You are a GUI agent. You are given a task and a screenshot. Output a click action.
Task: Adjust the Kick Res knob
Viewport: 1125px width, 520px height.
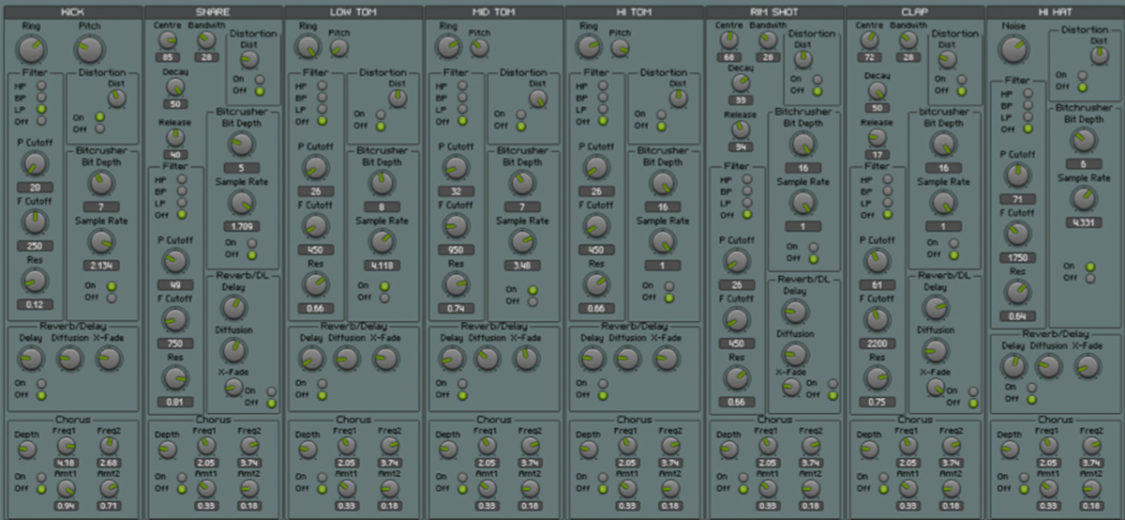click(33, 281)
